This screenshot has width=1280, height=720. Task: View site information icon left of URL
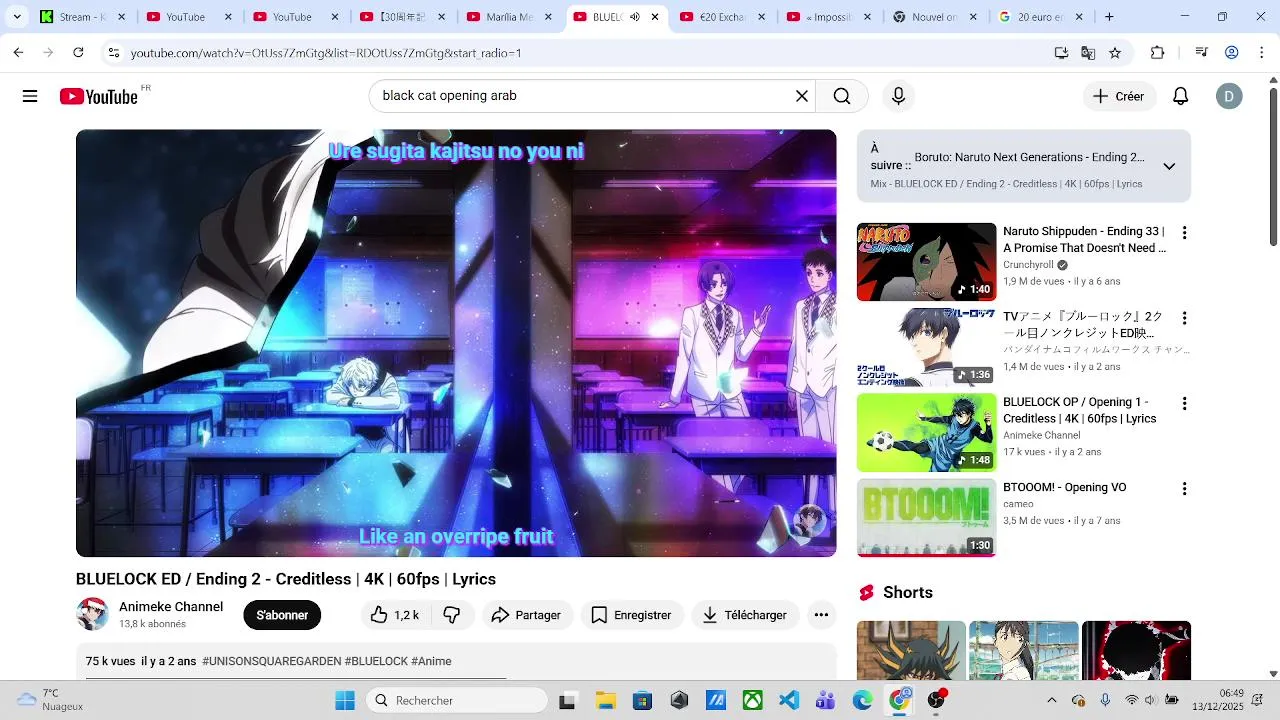(113, 53)
